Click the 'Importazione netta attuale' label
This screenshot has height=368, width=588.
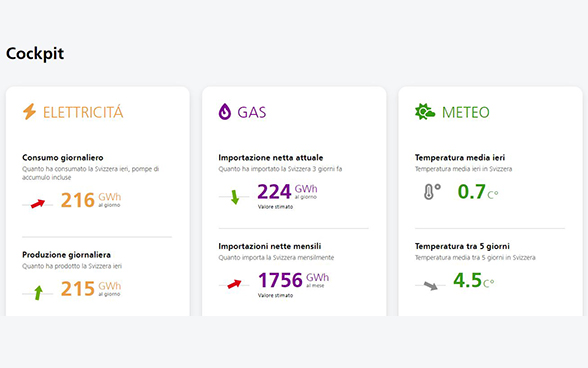pyautogui.click(x=271, y=158)
